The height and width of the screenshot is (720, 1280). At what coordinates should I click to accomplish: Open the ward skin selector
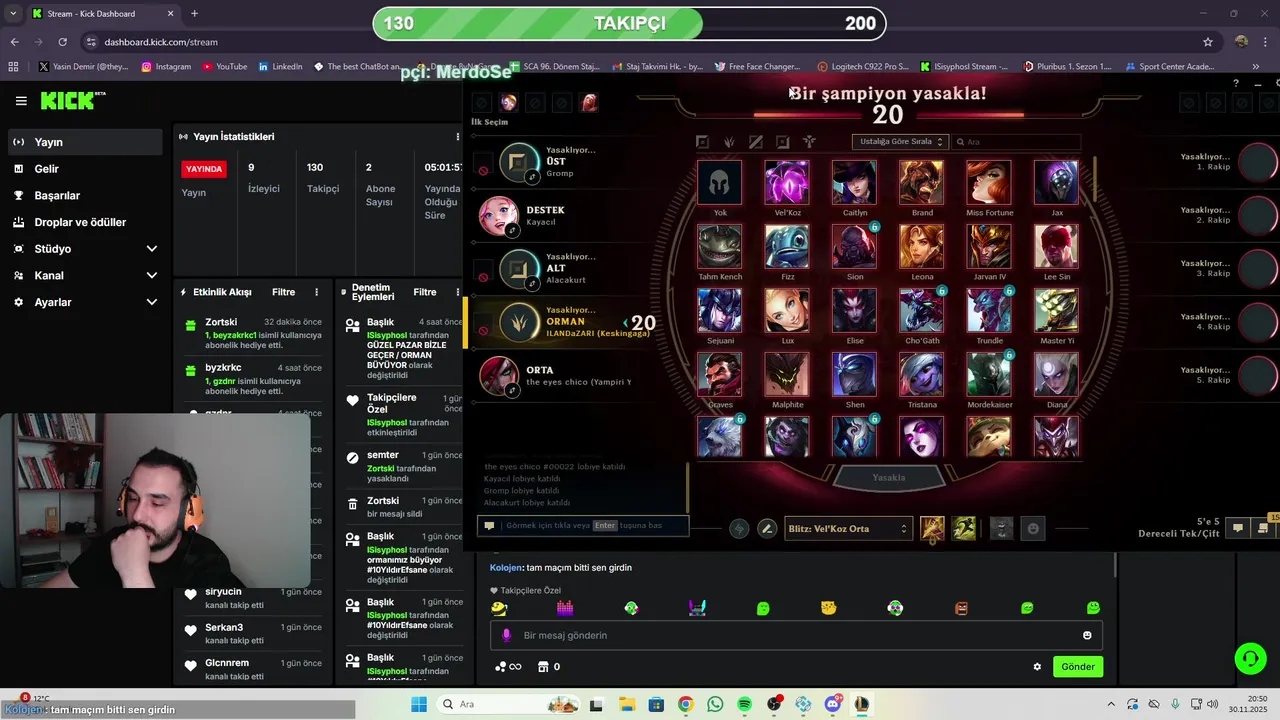click(x=1001, y=529)
